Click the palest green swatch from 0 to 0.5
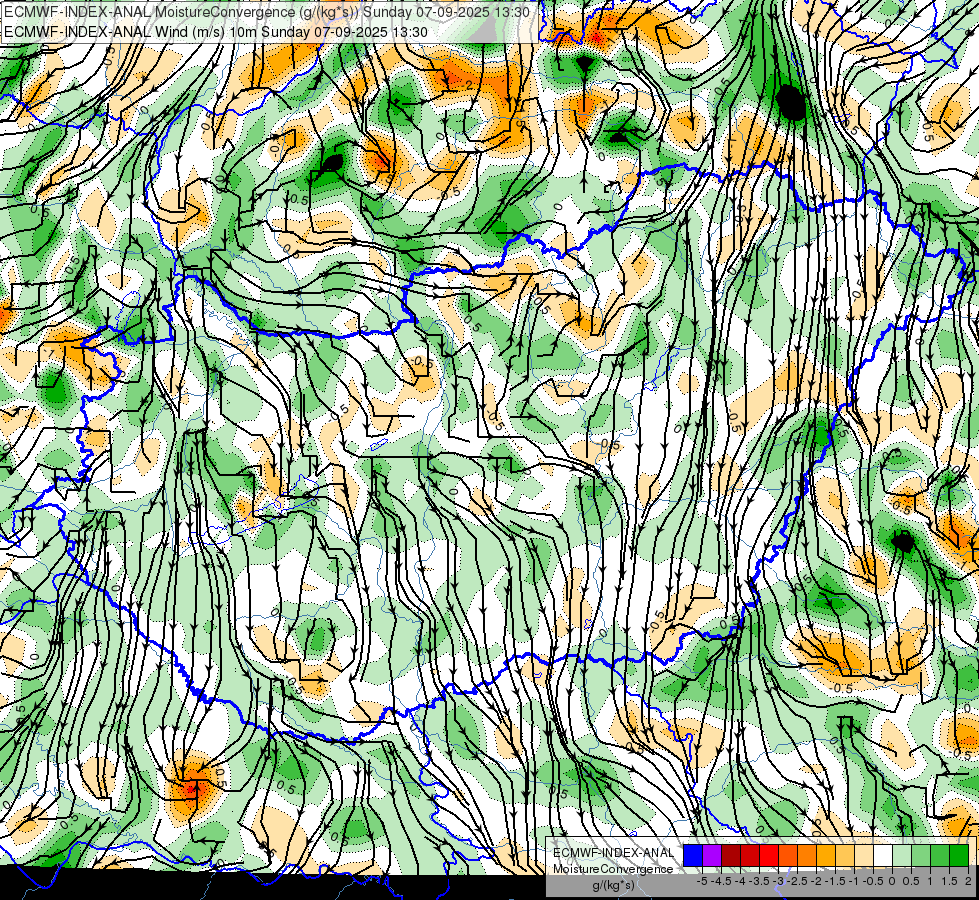 pos(902,855)
